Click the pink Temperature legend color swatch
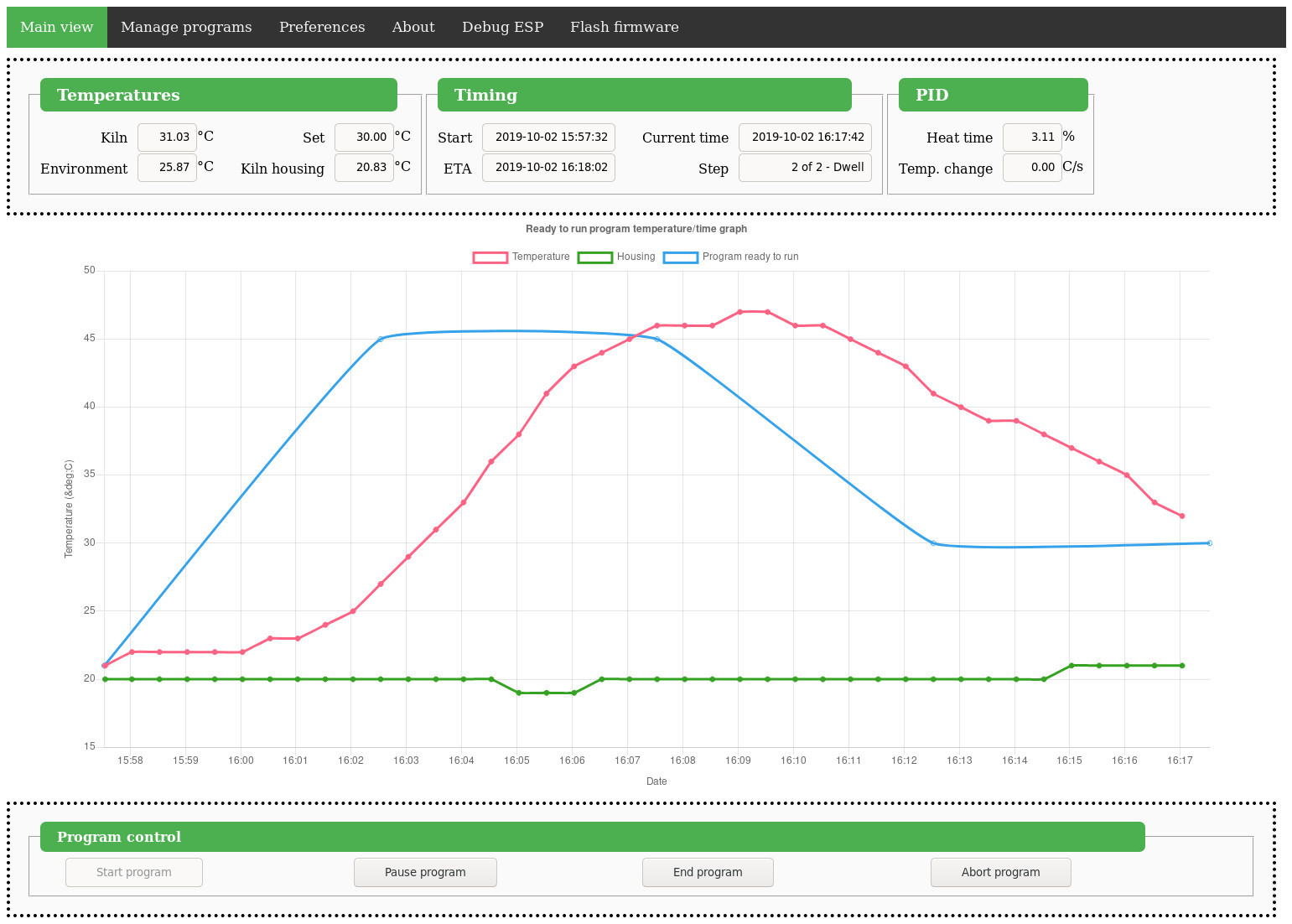Viewport: 1292px width, 924px height. point(489,257)
